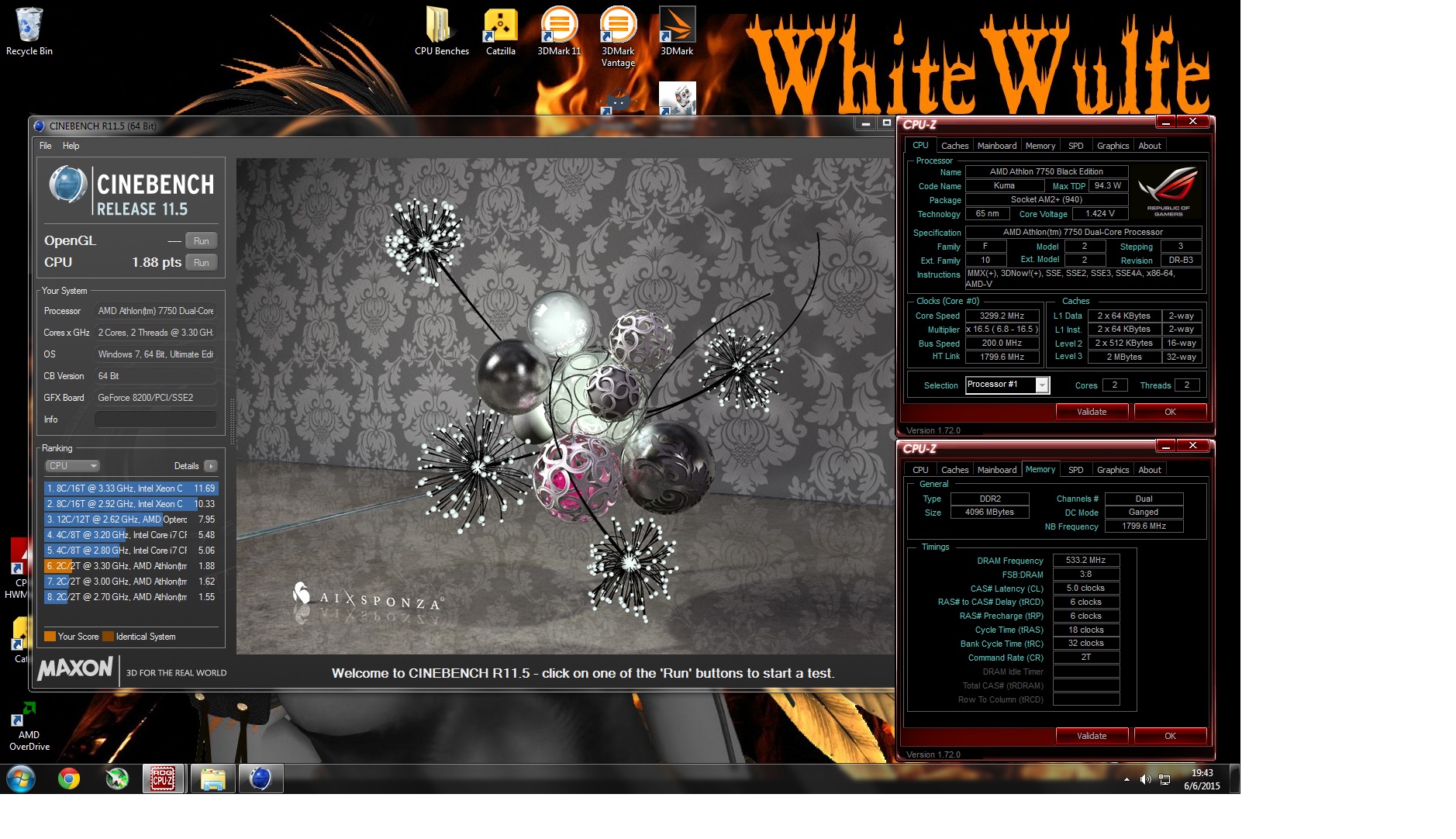
Task: Click the GFX Board value GeForce 8200
Action: coord(156,398)
